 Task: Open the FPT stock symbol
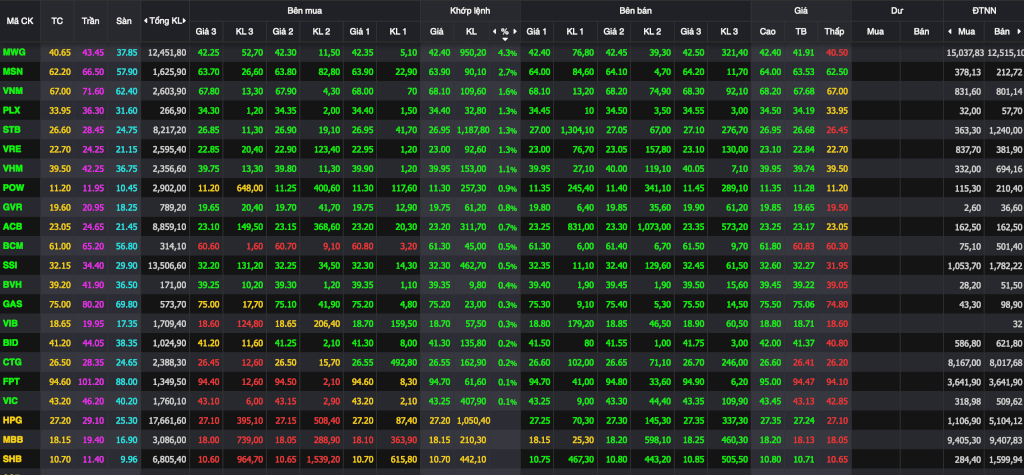click(x=12, y=381)
